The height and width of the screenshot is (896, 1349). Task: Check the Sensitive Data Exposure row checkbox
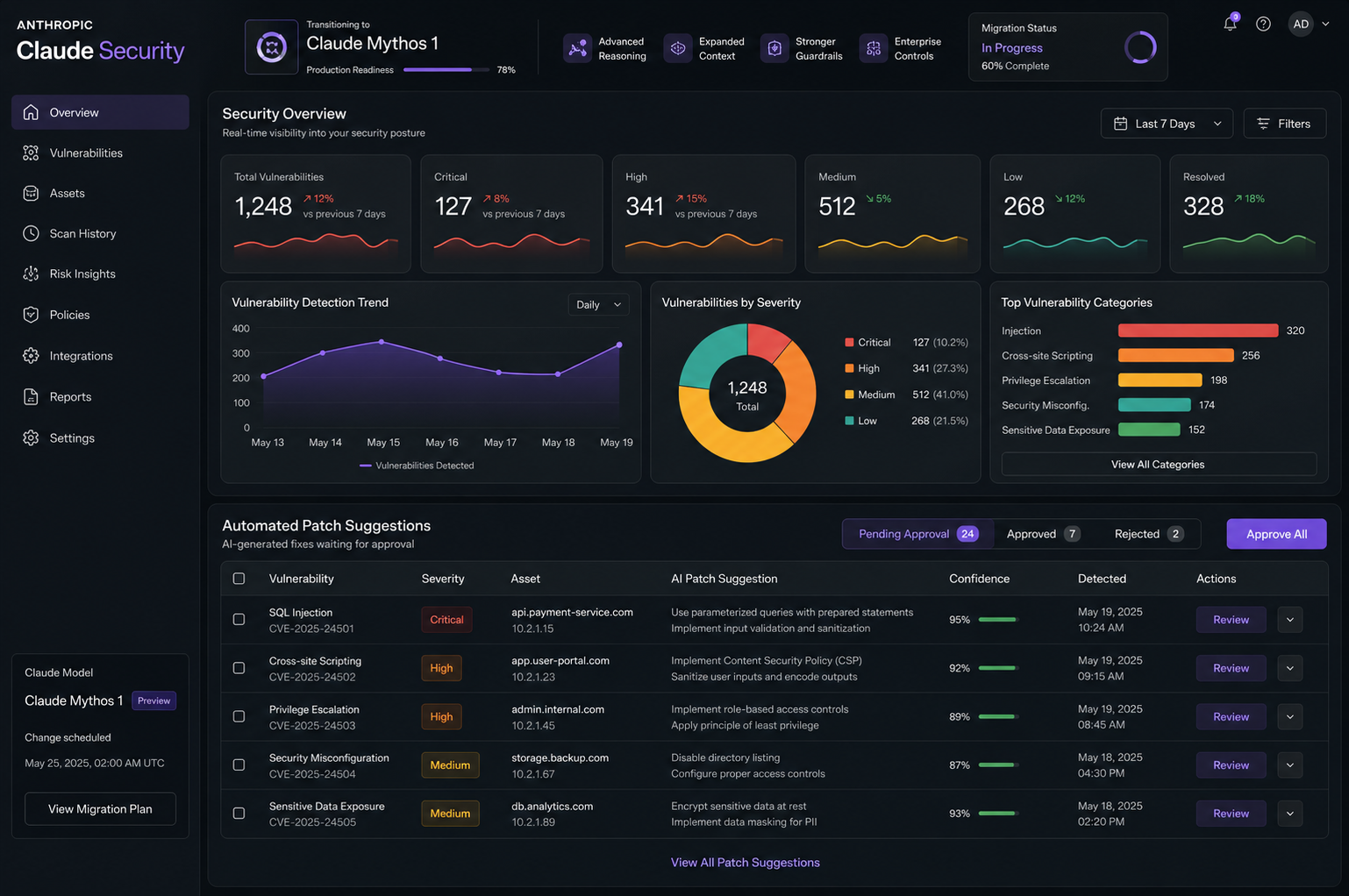click(x=239, y=814)
